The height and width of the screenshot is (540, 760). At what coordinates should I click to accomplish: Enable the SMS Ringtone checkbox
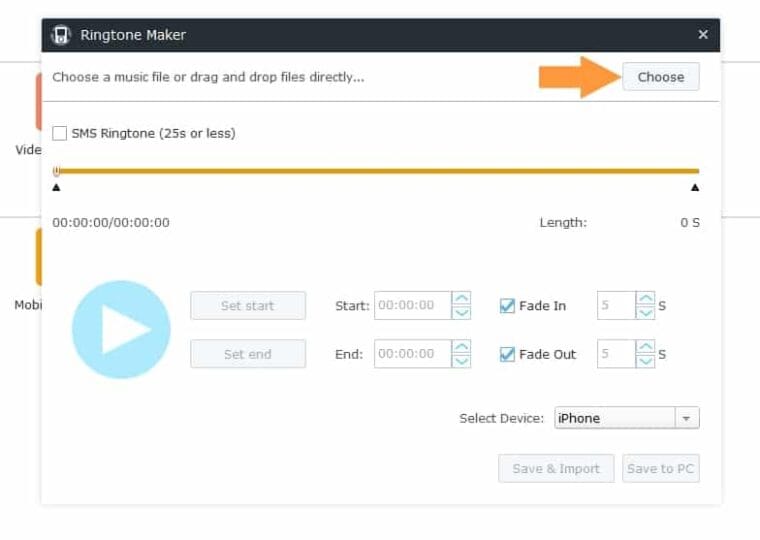tap(60, 133)
